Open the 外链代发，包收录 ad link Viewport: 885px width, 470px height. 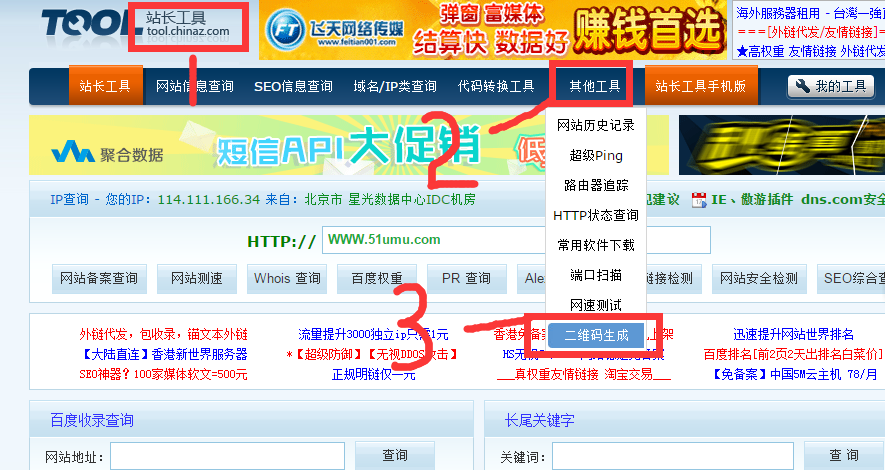(x=163, y=335)
